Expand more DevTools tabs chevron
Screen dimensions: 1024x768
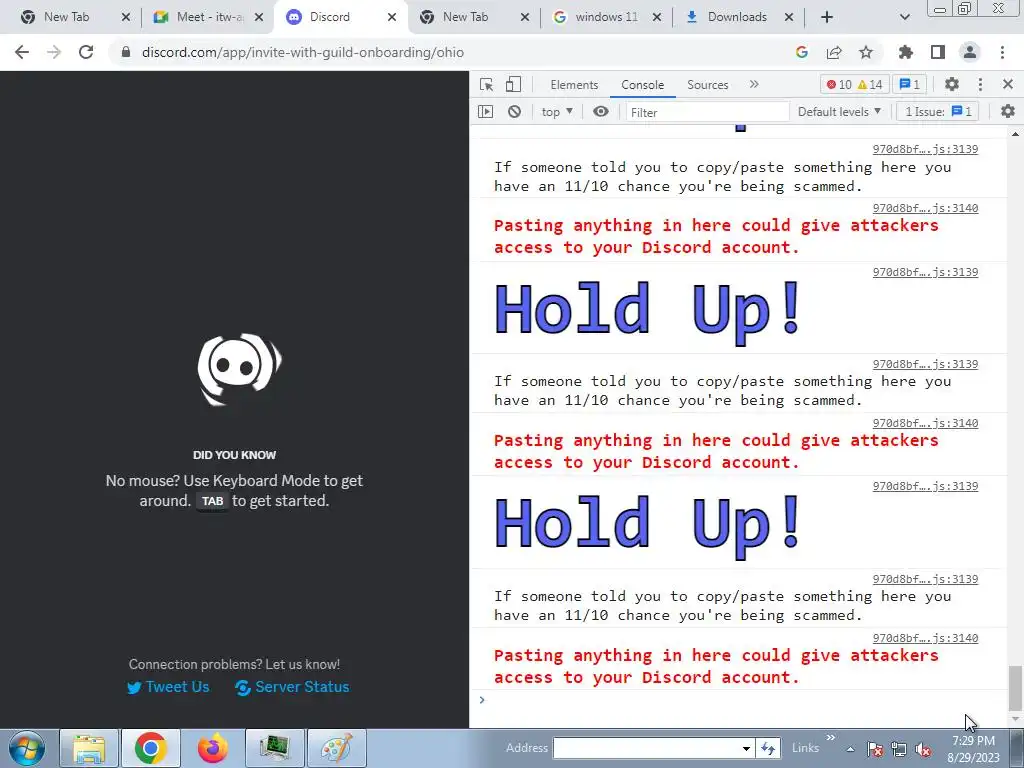[754, 84]
